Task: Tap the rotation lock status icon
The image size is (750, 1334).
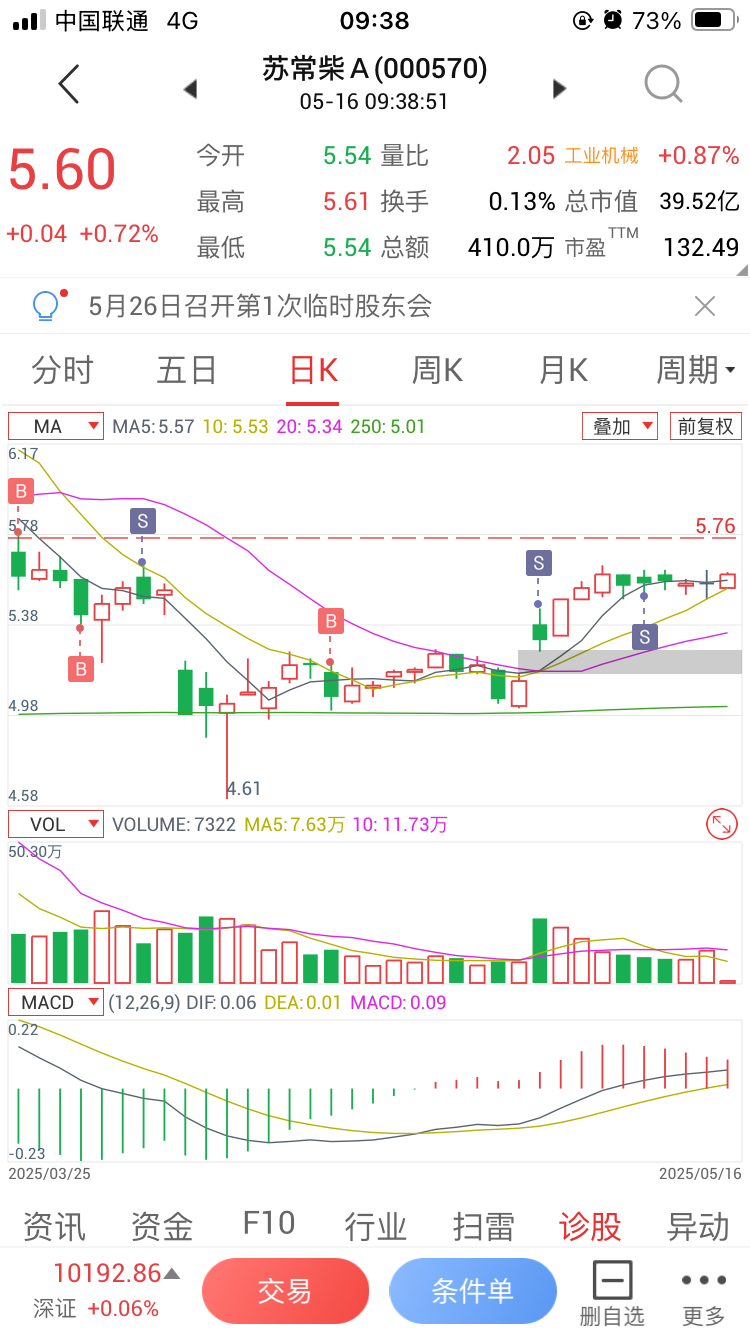Action: (583, 20)
